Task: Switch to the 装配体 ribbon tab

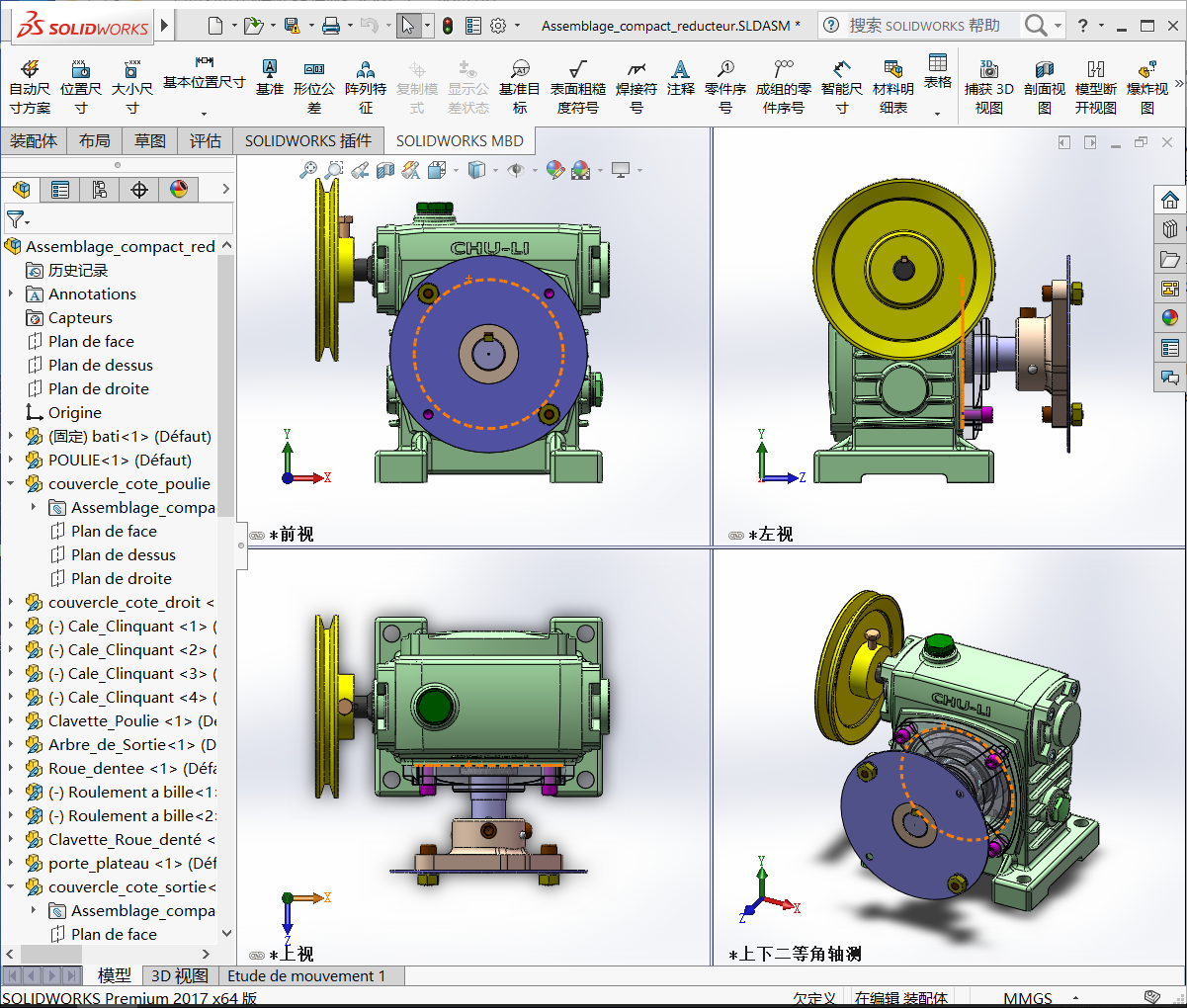Action: coord(34,141)
